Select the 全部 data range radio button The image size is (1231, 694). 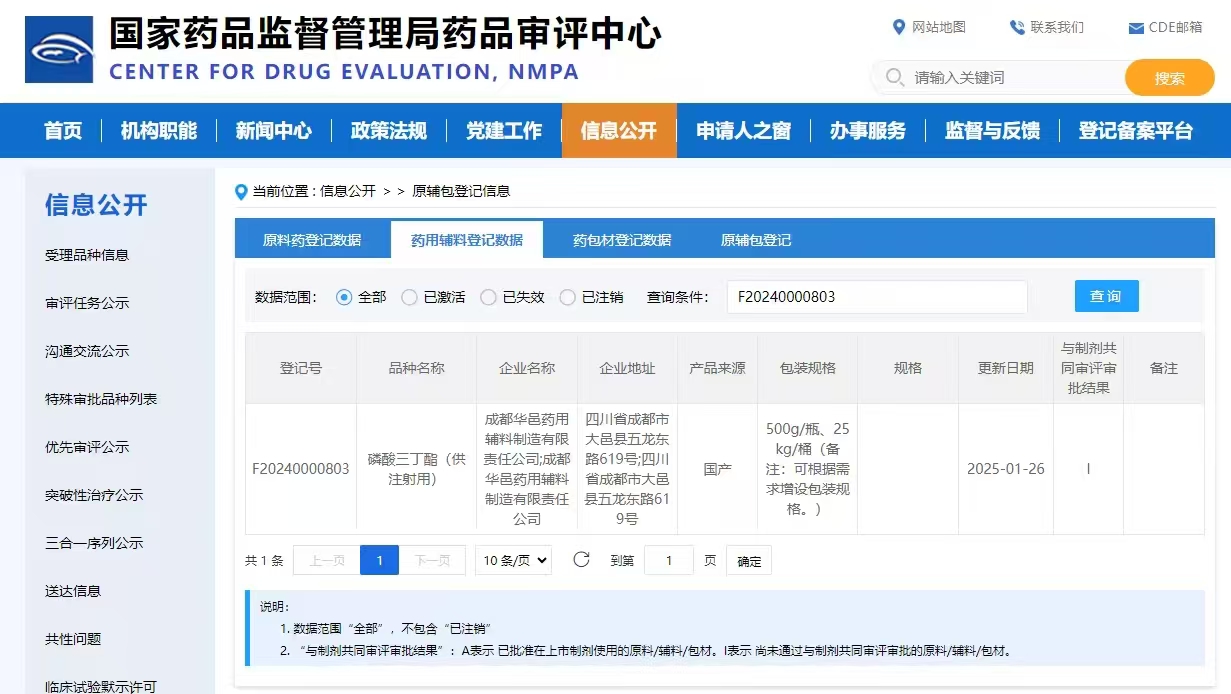[344, 297]
